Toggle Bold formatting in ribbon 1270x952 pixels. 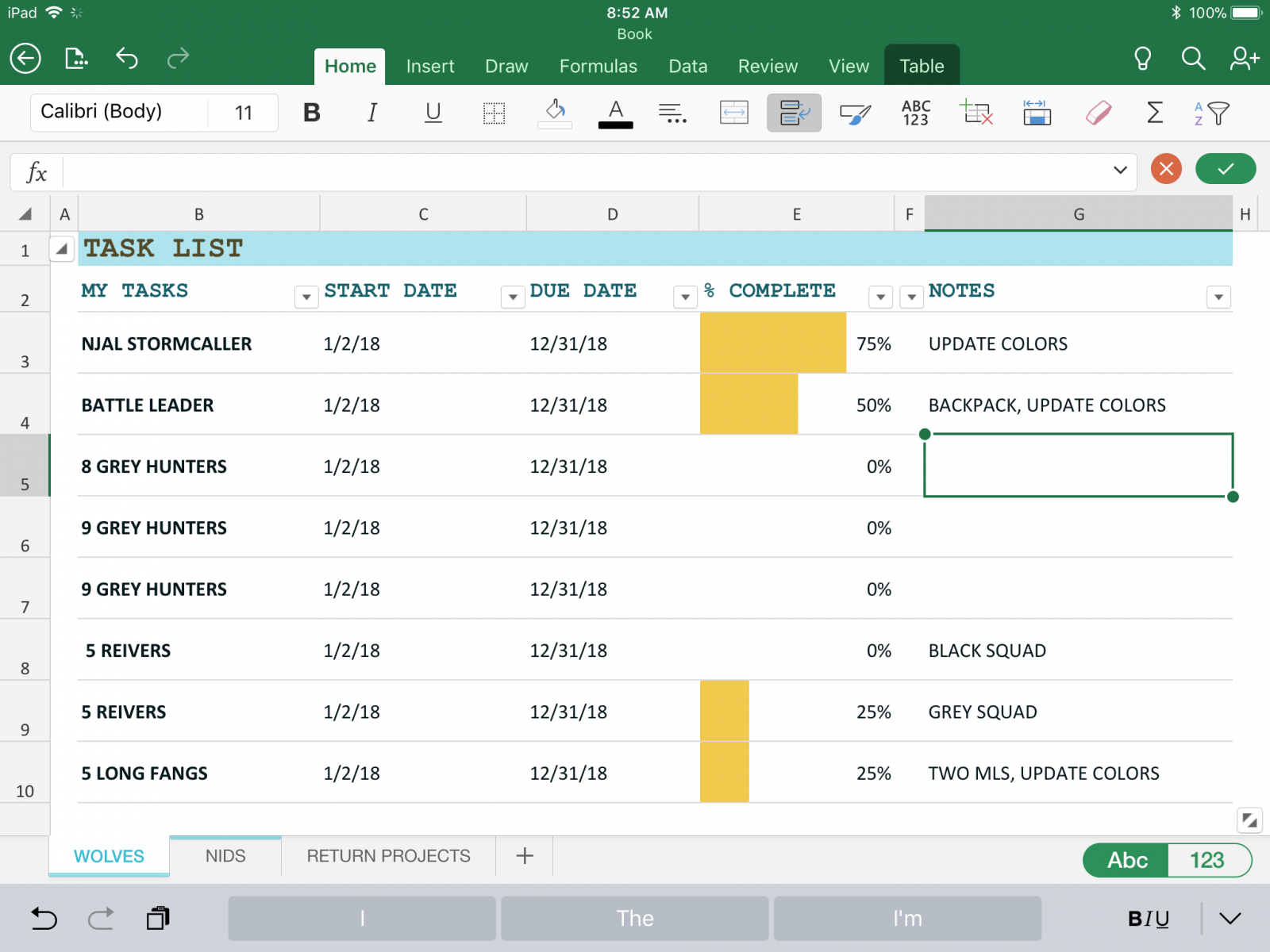(x=312, y=113)
